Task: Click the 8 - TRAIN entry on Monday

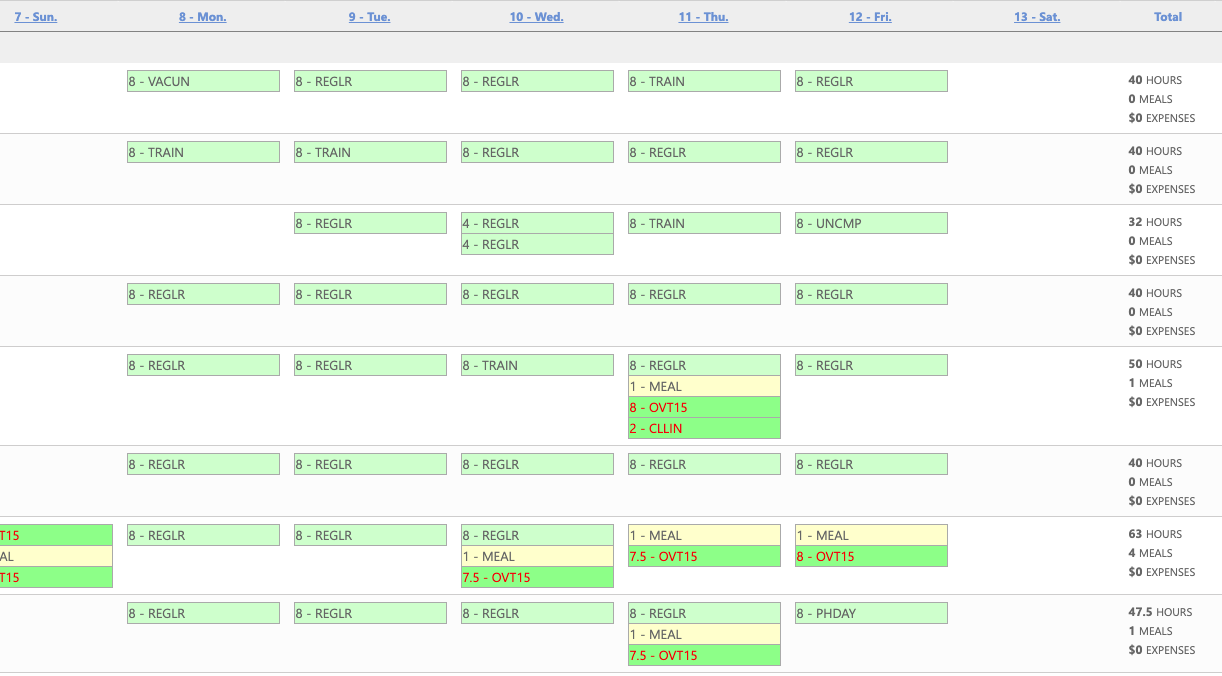Action: [203, 153]
